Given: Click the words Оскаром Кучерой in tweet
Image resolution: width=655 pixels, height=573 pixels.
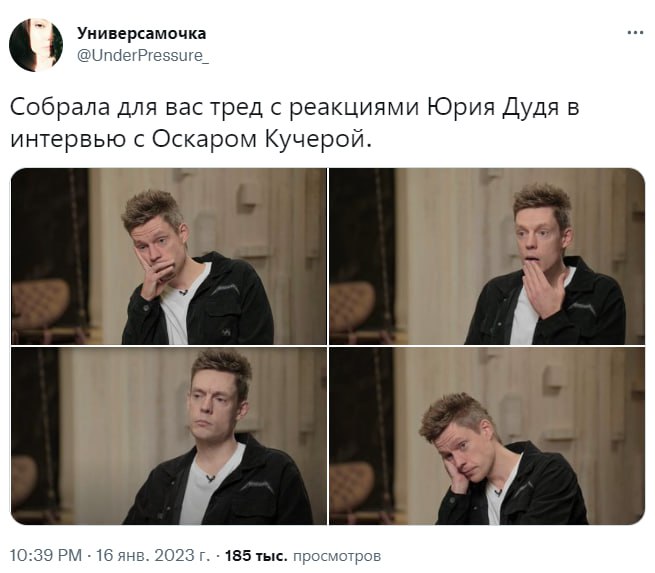Looking at the screenshot, I should 261,139.
